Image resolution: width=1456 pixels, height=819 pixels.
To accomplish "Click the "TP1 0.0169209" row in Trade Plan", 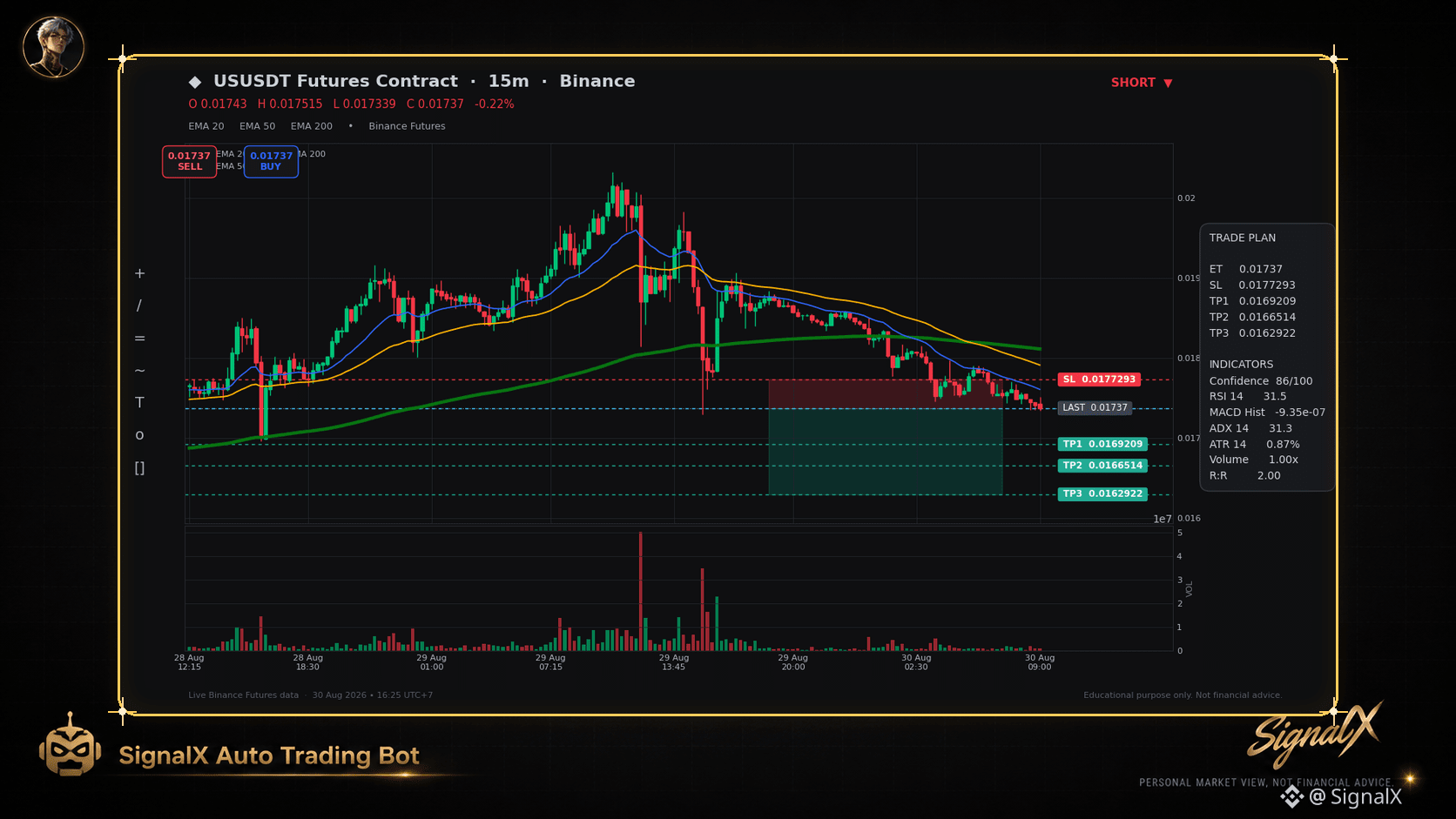I will [1252, 301].
